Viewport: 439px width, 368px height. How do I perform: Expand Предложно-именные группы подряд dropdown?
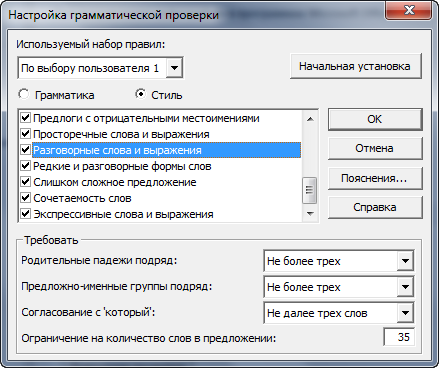coord(405,287)
